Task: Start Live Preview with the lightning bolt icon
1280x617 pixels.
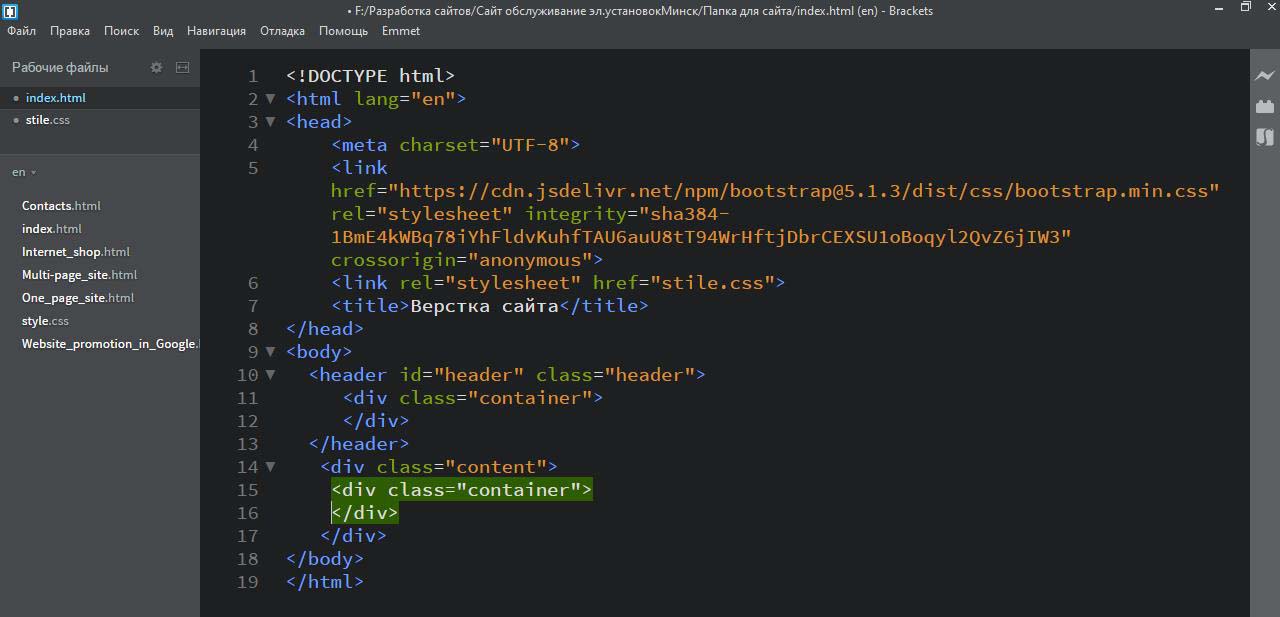Action: (x=1265, y=75)
